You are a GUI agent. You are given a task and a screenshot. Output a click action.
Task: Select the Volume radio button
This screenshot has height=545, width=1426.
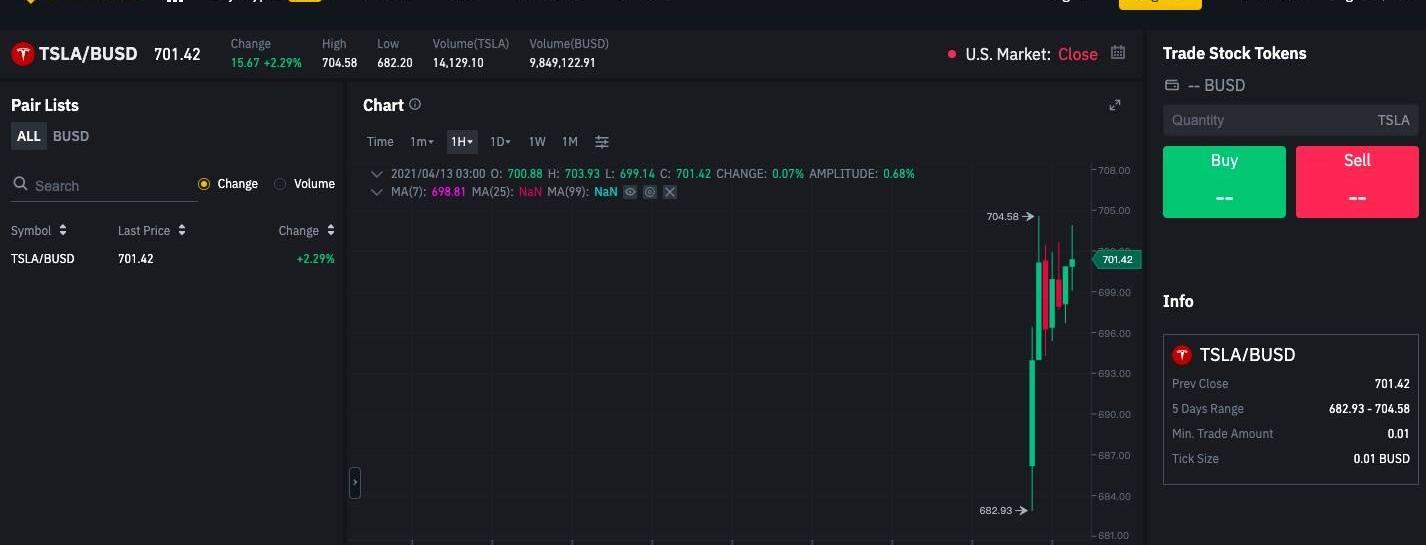click(280, 184)
